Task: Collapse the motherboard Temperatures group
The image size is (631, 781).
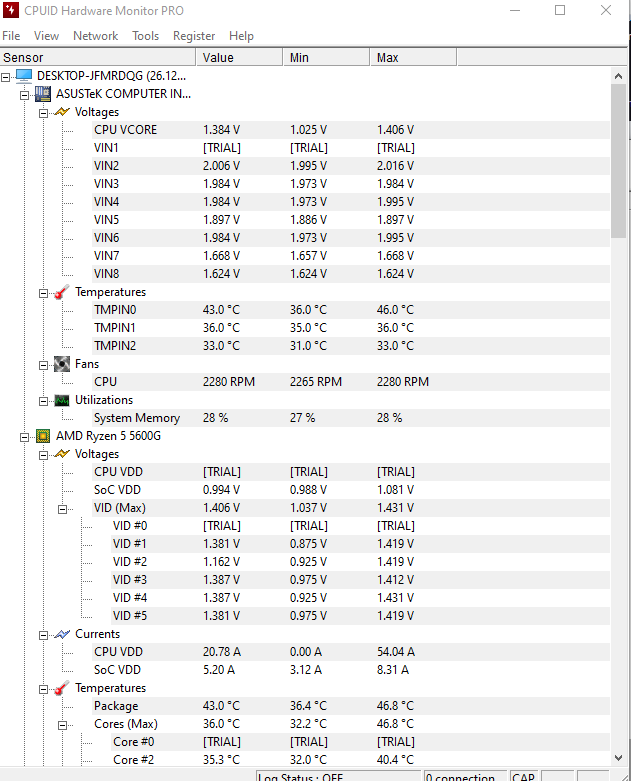Action: click(43, 293)
